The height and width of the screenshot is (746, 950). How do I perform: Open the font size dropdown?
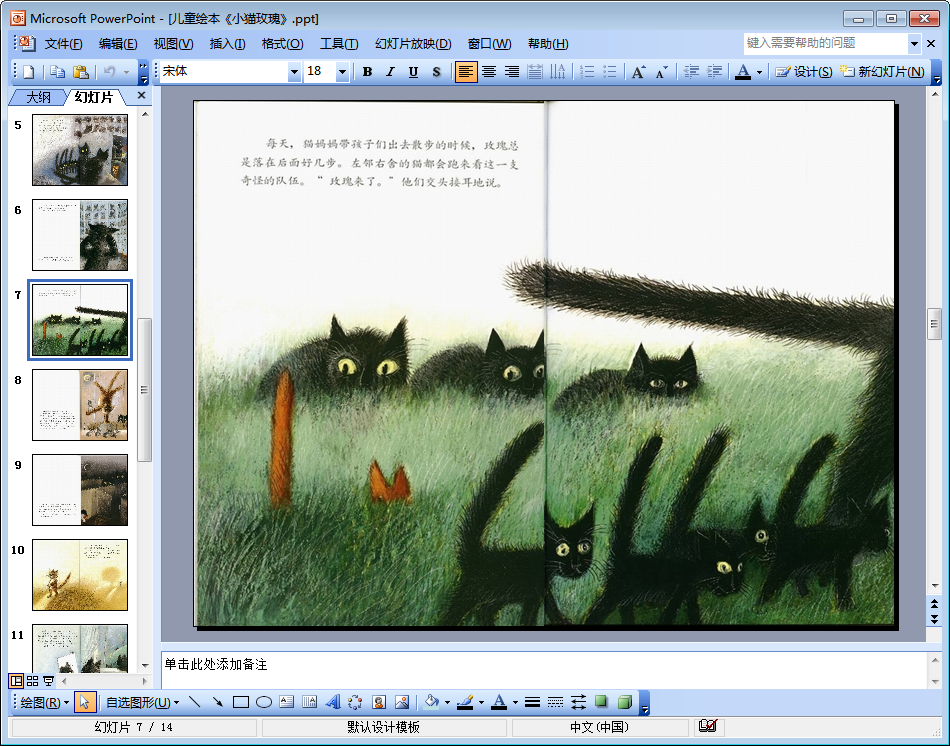click(342, 72)
